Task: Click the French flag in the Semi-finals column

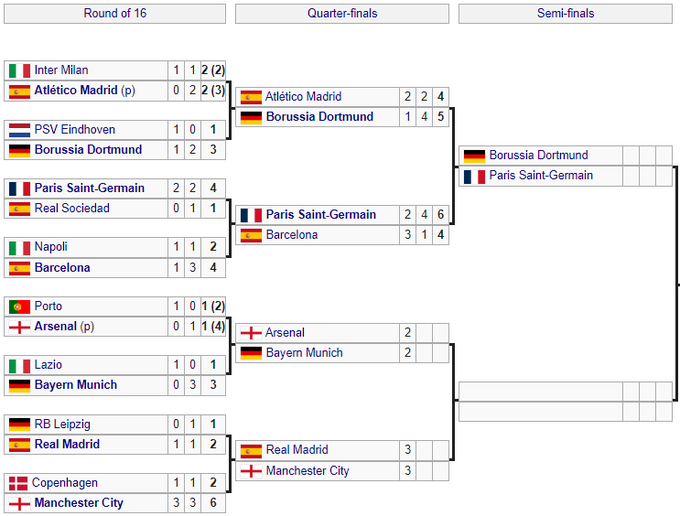Action: (x=474, y=176)
